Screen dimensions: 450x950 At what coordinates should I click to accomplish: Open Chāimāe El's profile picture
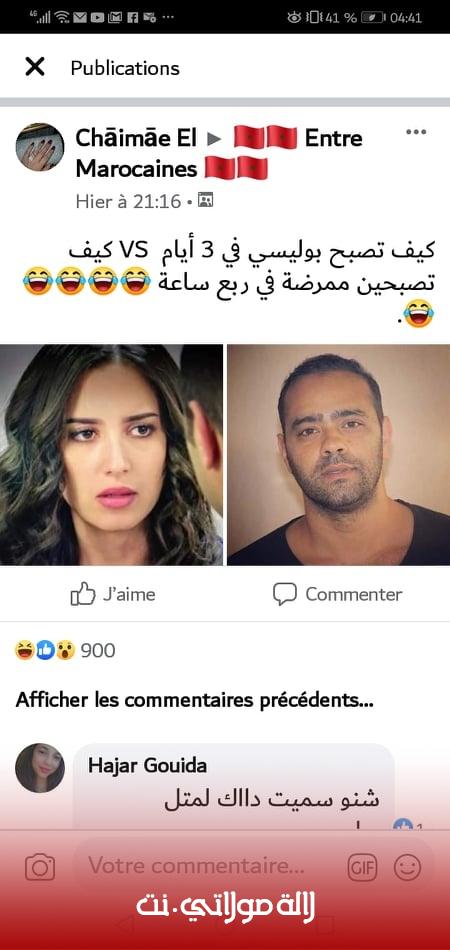39,147
